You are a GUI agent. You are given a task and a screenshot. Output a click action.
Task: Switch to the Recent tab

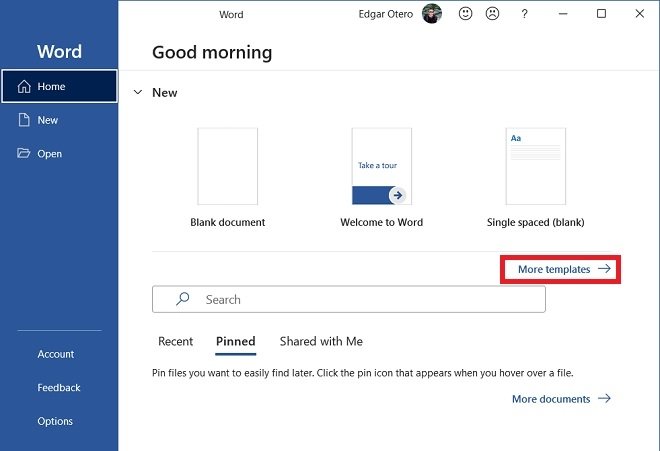[175, 341]
